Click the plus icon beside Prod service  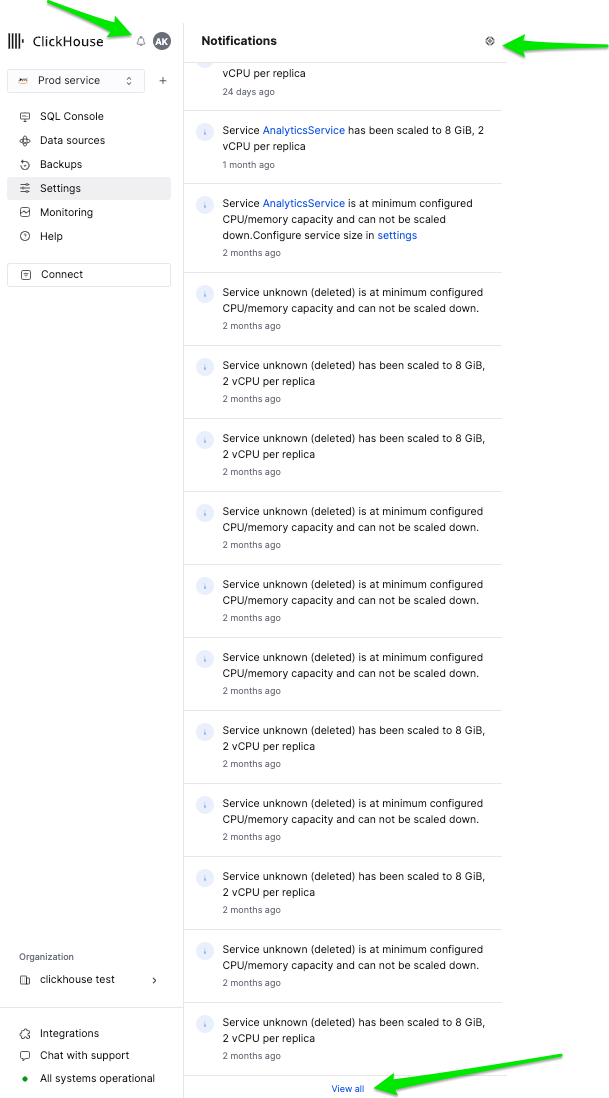(x=163, y=81)
